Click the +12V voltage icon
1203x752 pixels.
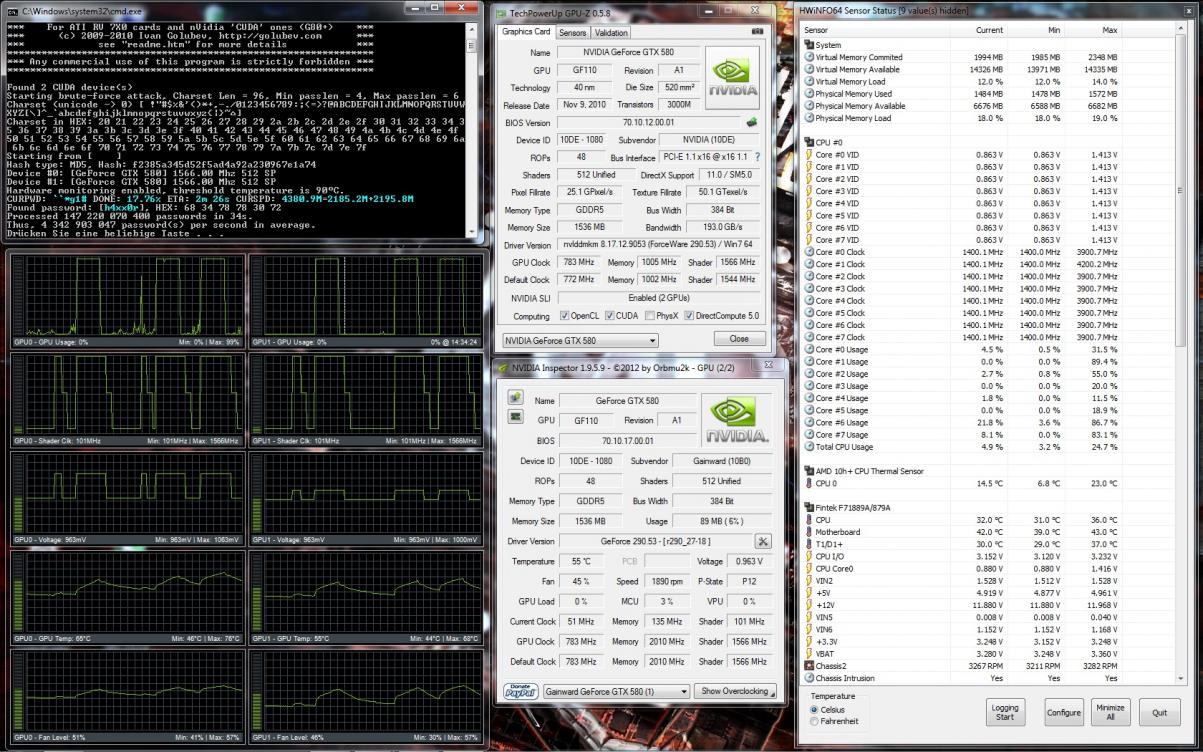click(x=809, y=604)
